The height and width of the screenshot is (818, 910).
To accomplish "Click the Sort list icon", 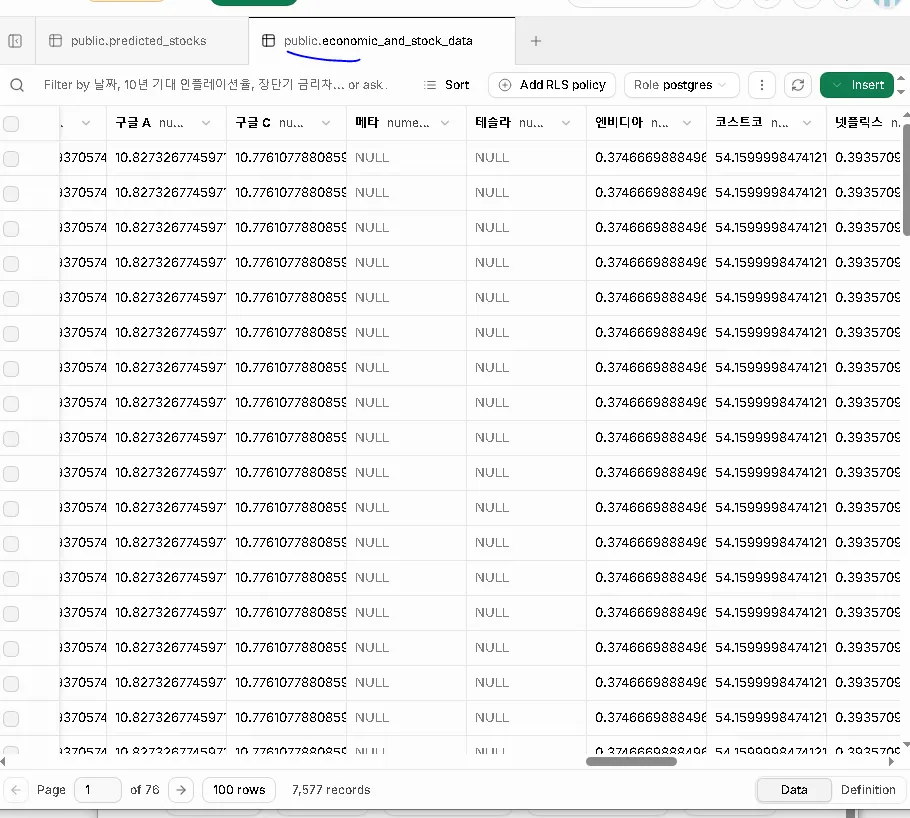I will [x=429, y=85].
